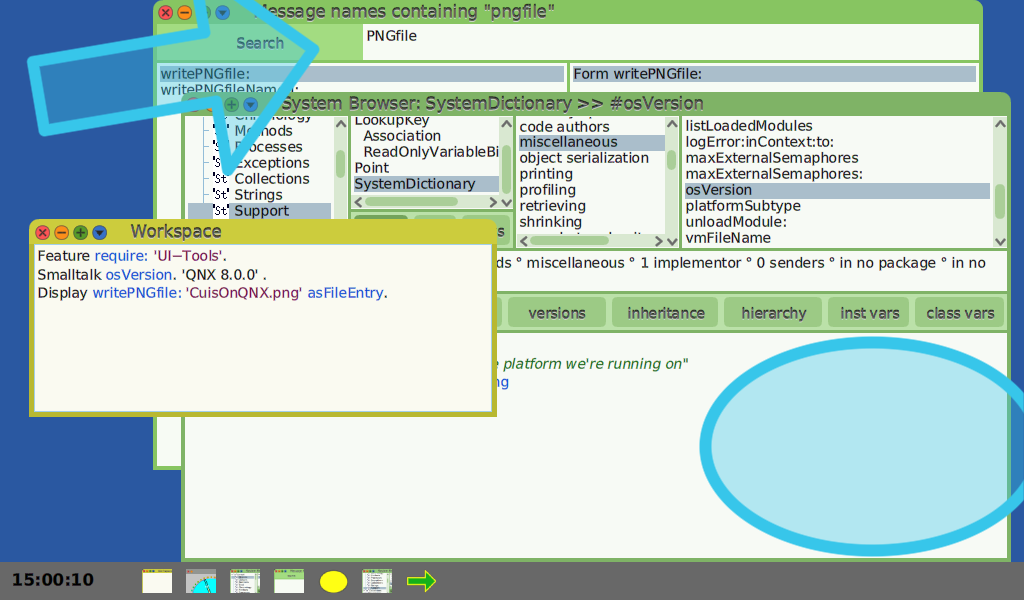Open the hierarchy view button
The image size is (1024, 600).
click(773, 313)
